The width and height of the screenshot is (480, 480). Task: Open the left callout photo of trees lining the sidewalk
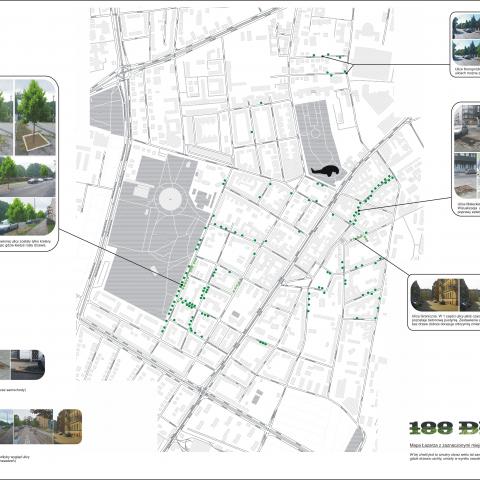(x=28, y=217)
